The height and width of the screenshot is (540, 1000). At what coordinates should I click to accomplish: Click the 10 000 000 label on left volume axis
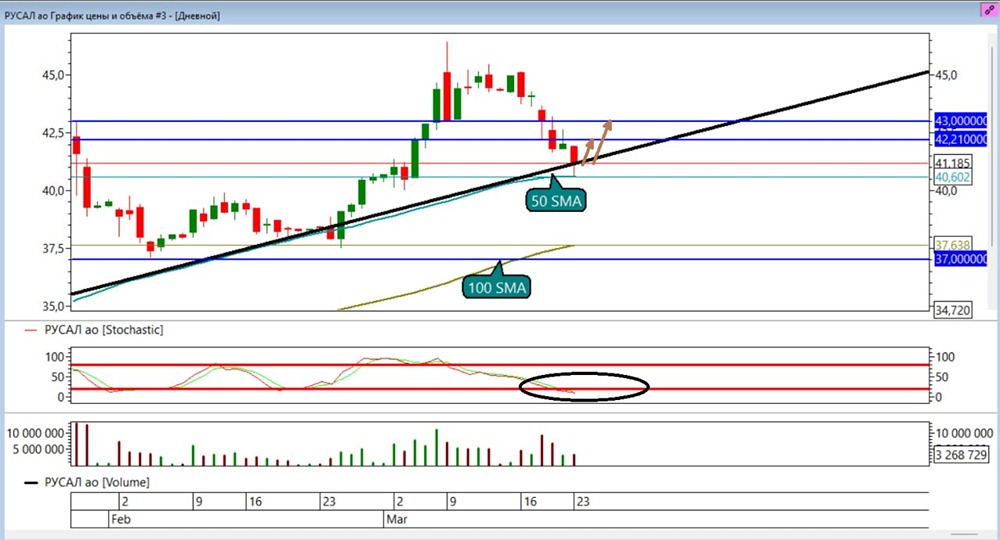[x=36, y=433]
